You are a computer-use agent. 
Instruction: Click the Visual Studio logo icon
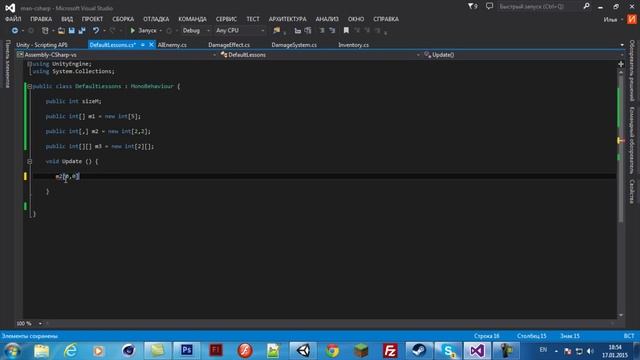coord(10,7)
